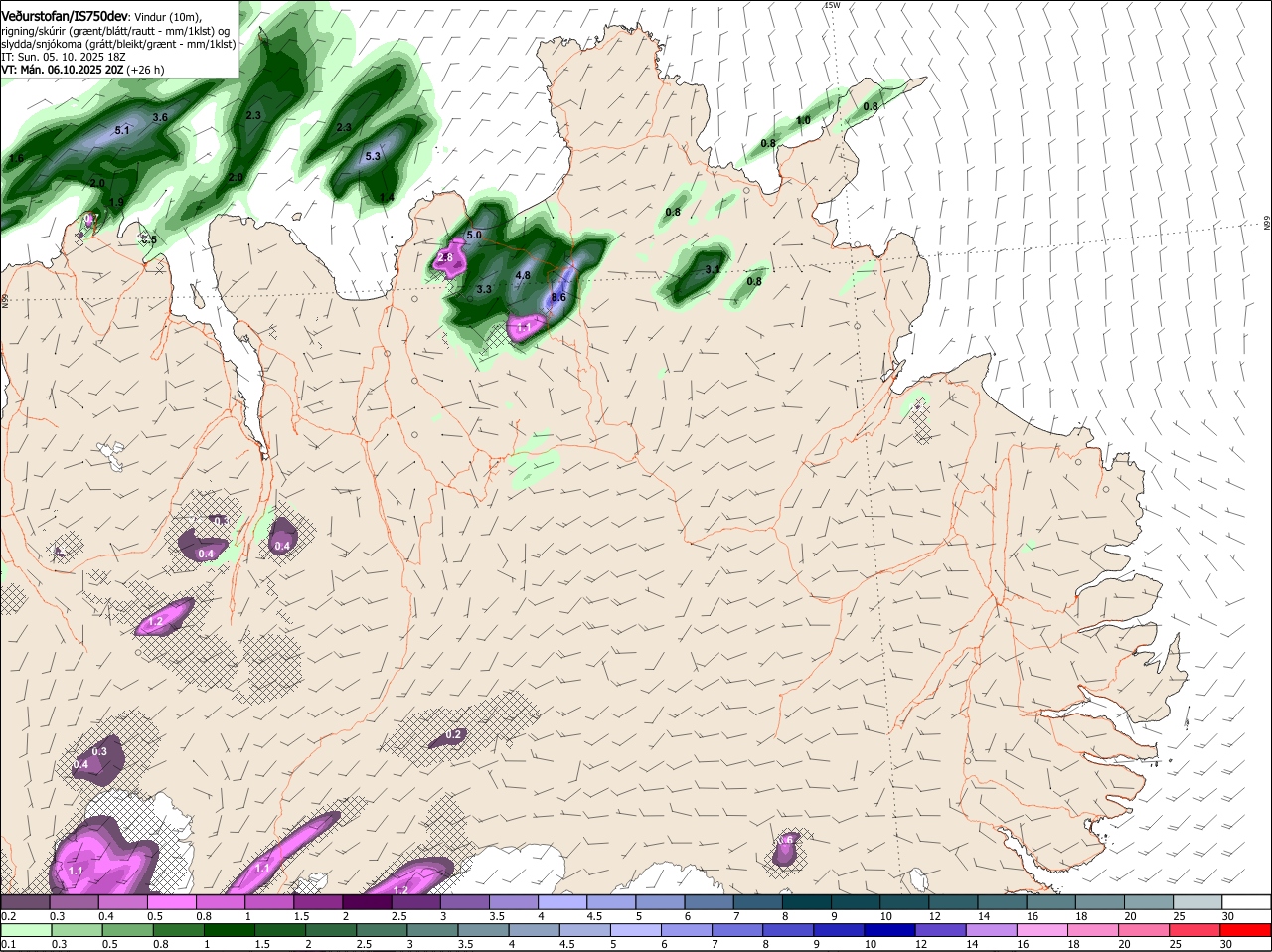Click the 3.1 rainfall value on the map
This screenshot has width=1272, height=952.
pos(712,269)
